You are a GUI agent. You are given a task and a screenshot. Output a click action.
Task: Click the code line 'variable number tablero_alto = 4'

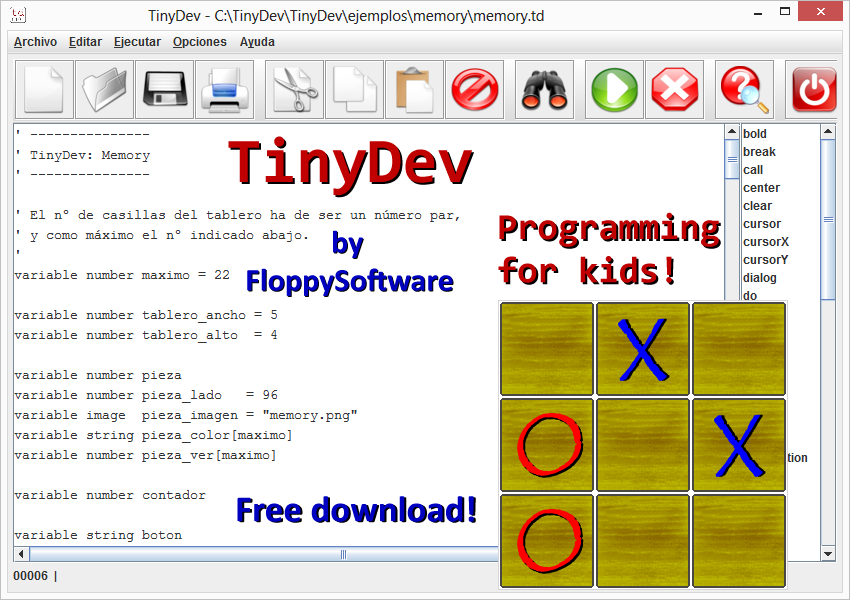coord(146,336)
